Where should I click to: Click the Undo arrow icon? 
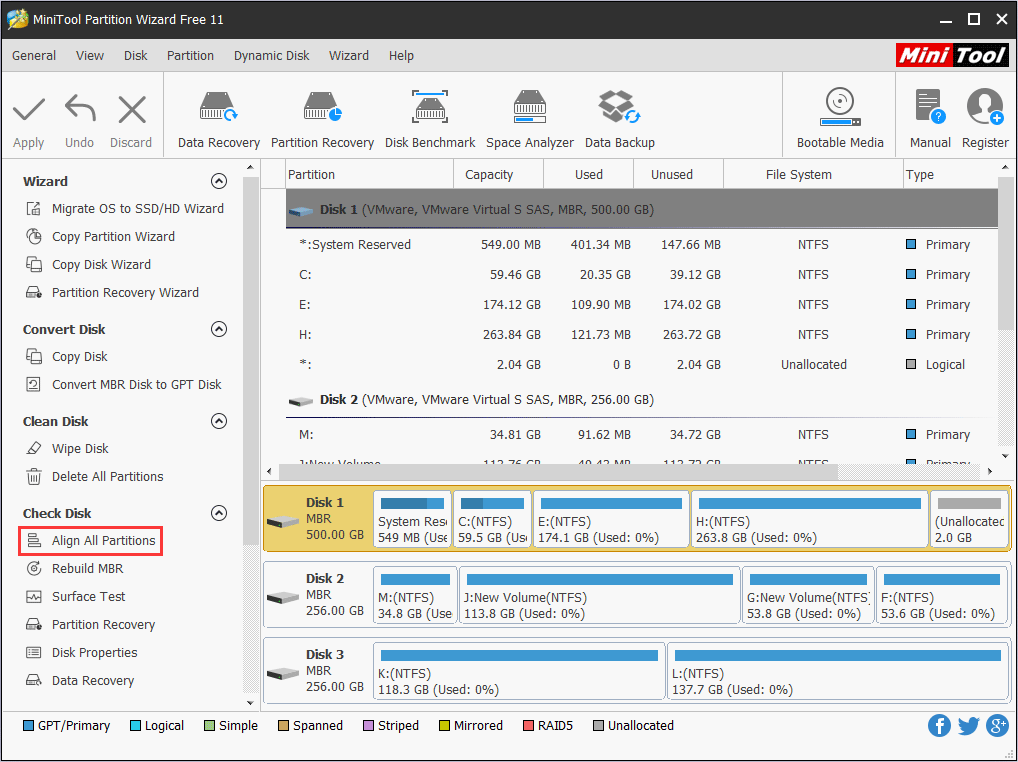(80, 108)
